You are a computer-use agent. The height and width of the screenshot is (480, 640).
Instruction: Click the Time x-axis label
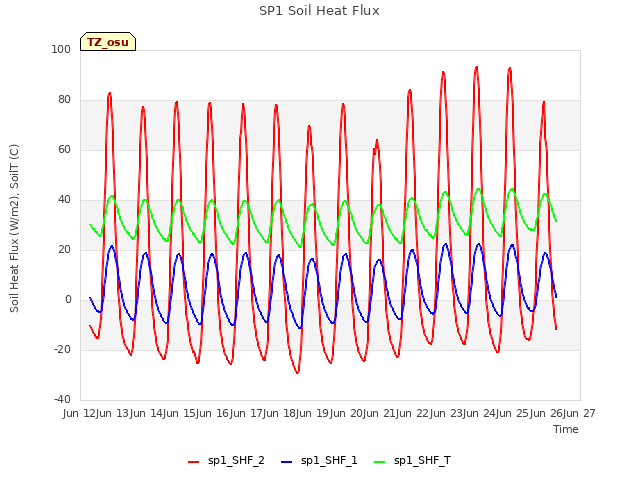tap(566, 429)
